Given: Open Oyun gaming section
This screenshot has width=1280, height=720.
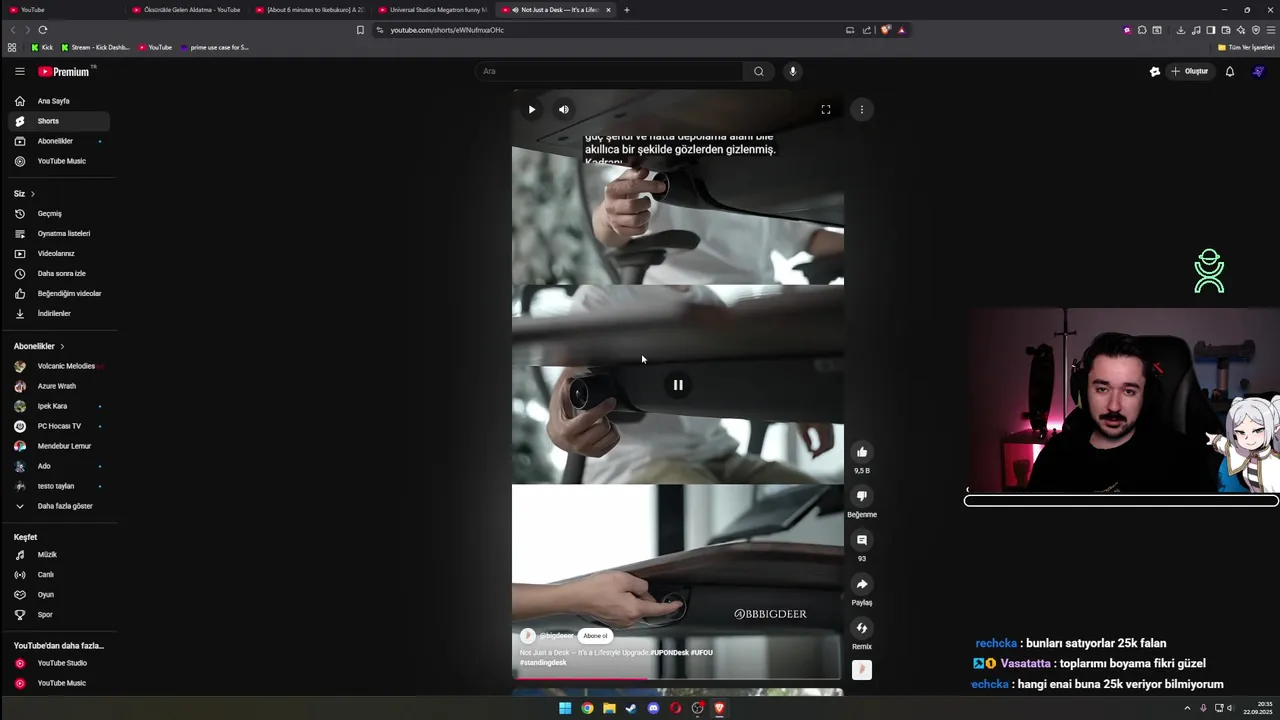Looking at the screenshot, I should 59,595.
